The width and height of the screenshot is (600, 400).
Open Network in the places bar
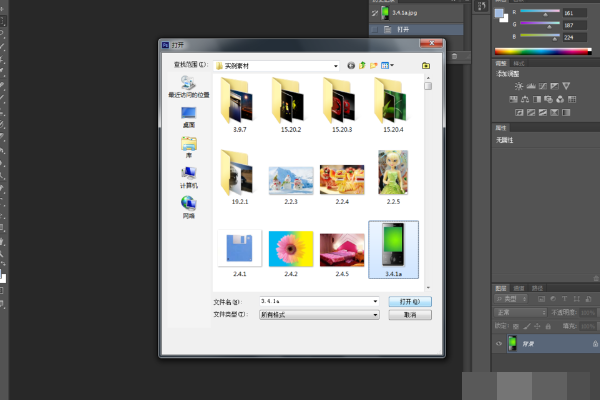(x=189, y=207)
